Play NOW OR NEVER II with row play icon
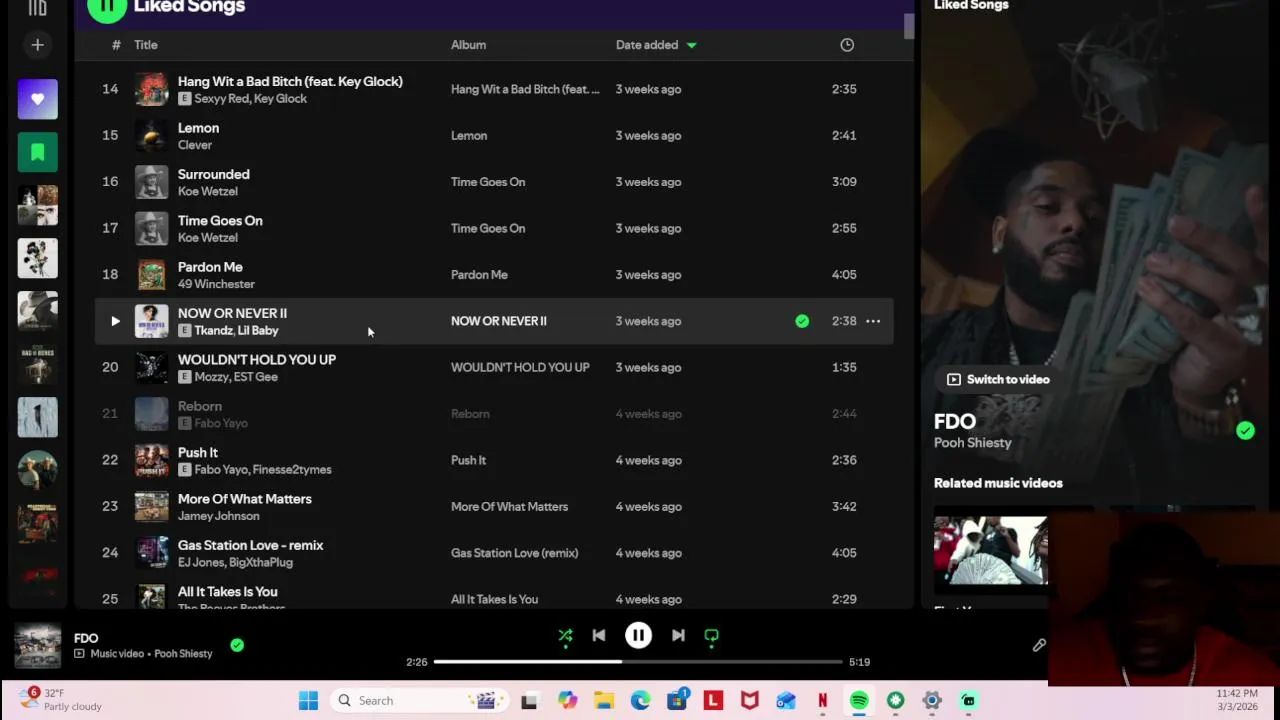This screenshot has height=720, width=1280. [x=115, y=321]
